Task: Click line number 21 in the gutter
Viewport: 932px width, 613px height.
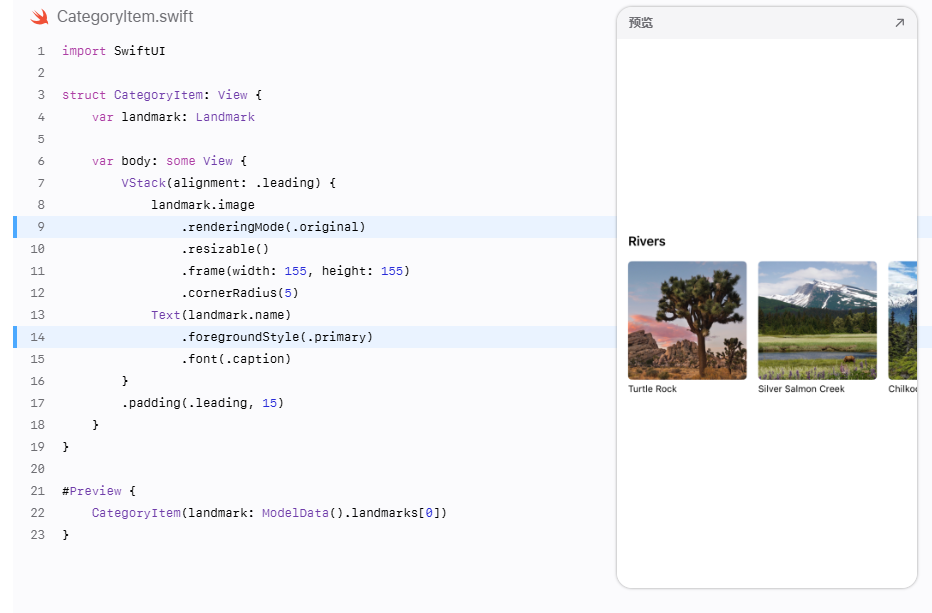Action: [x=37, y=491]
